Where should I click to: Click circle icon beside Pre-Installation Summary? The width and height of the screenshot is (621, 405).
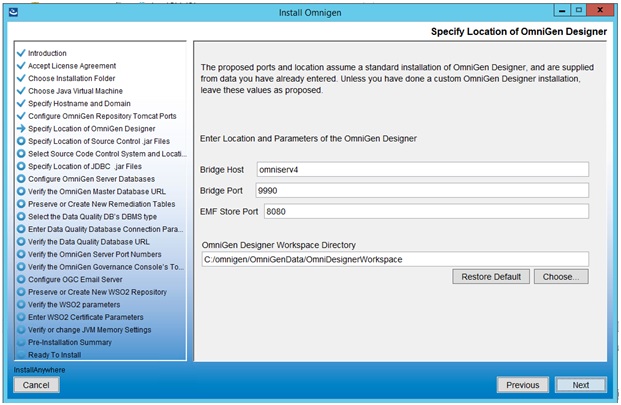[21, 342]
